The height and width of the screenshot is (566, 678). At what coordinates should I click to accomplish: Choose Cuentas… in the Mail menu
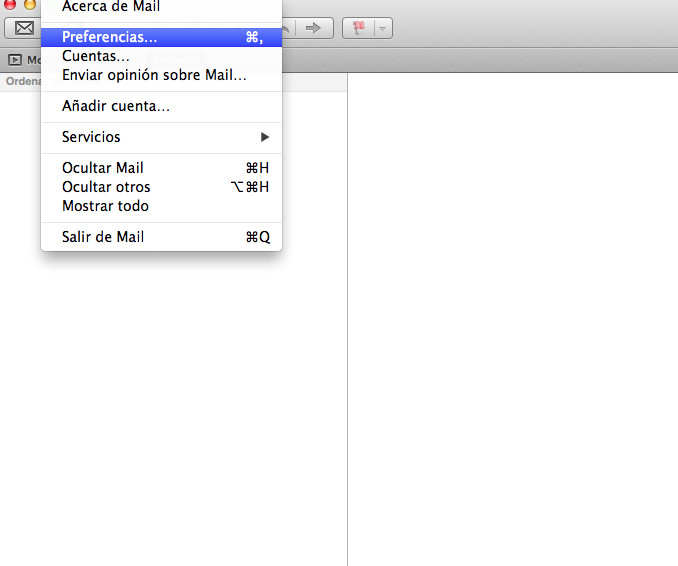pyautogui.click(x=95, y=56)
